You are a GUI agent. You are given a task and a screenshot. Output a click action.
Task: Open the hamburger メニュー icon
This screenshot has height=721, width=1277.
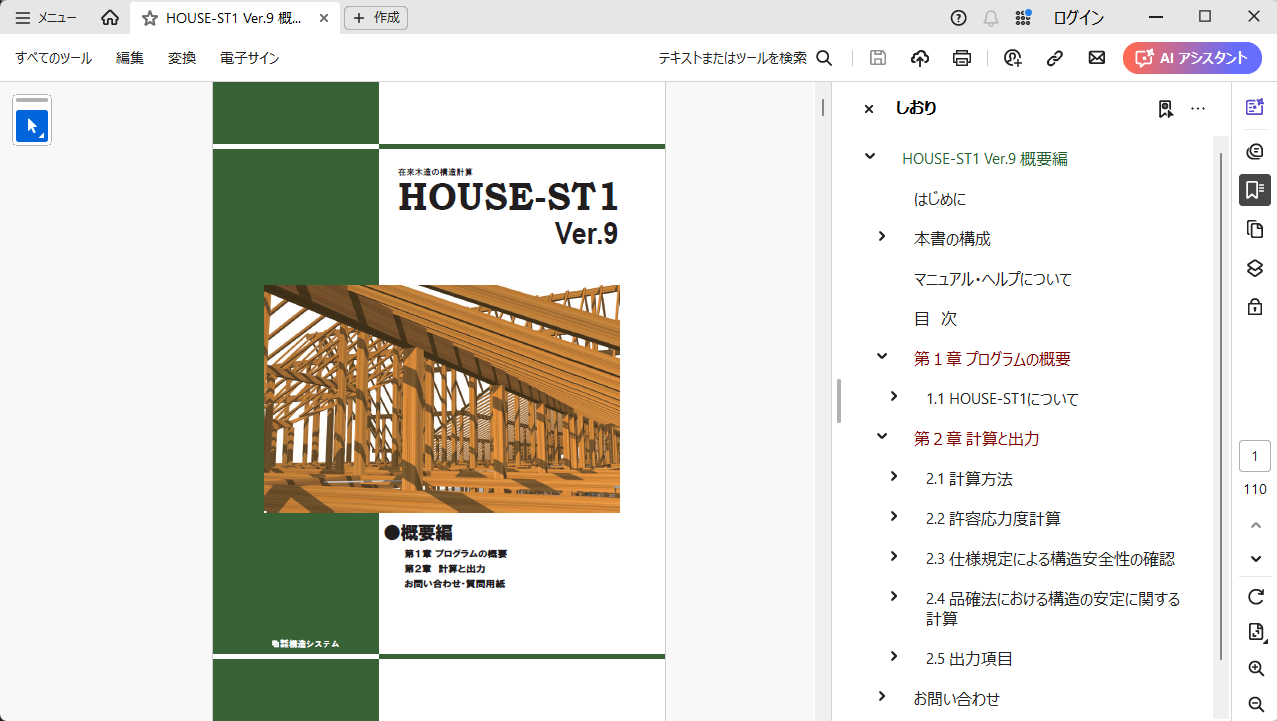(x=23, y=18)
